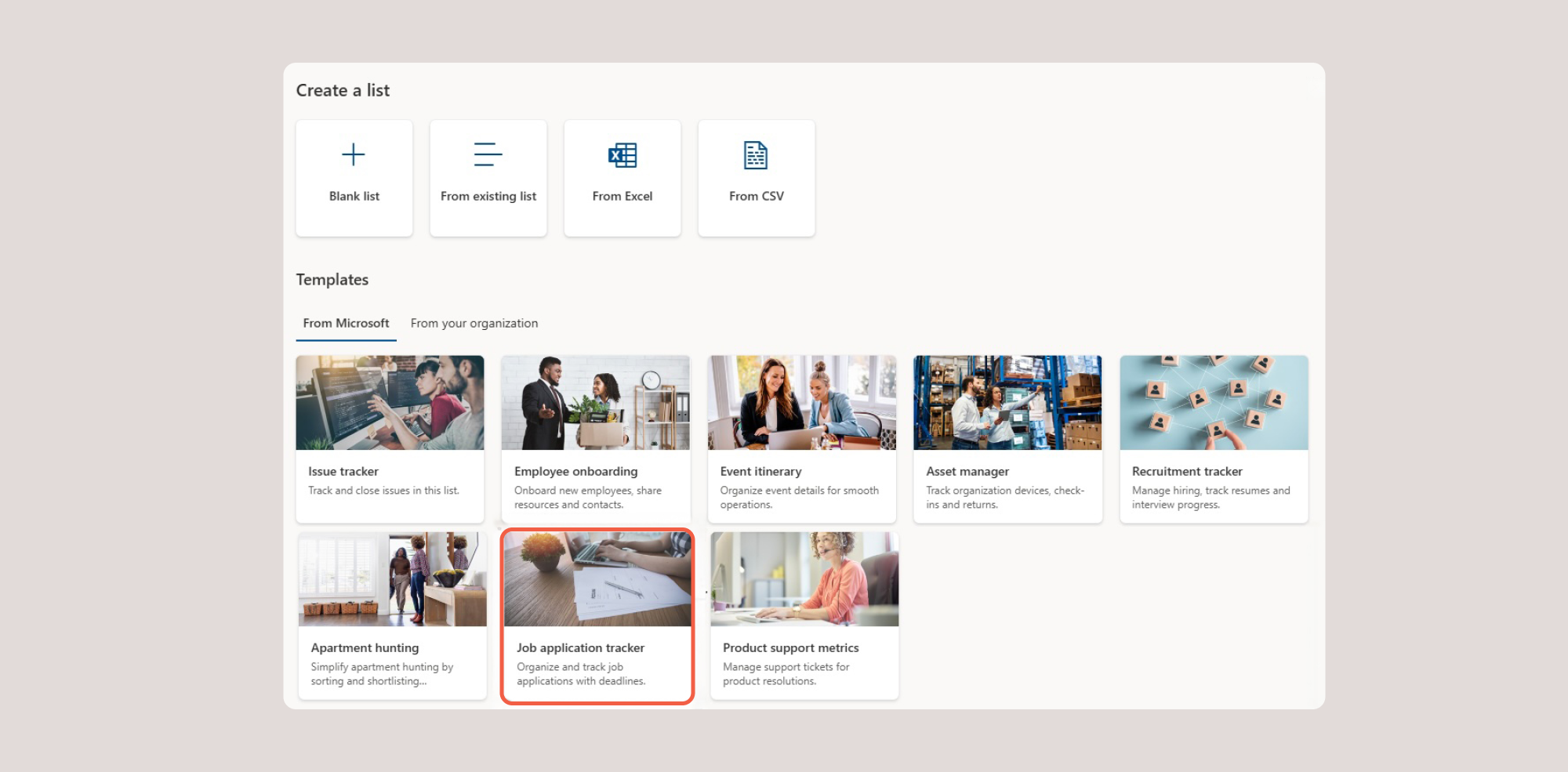Select Employee onboarding template photo
This screenshot has height=772, width=1568.
tap(596, 403)
